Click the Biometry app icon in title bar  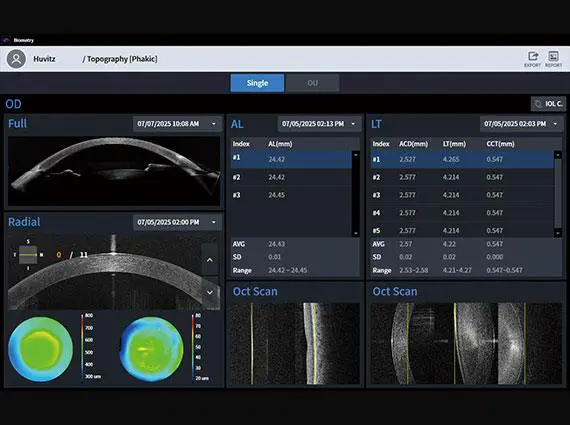coord(5,40)
